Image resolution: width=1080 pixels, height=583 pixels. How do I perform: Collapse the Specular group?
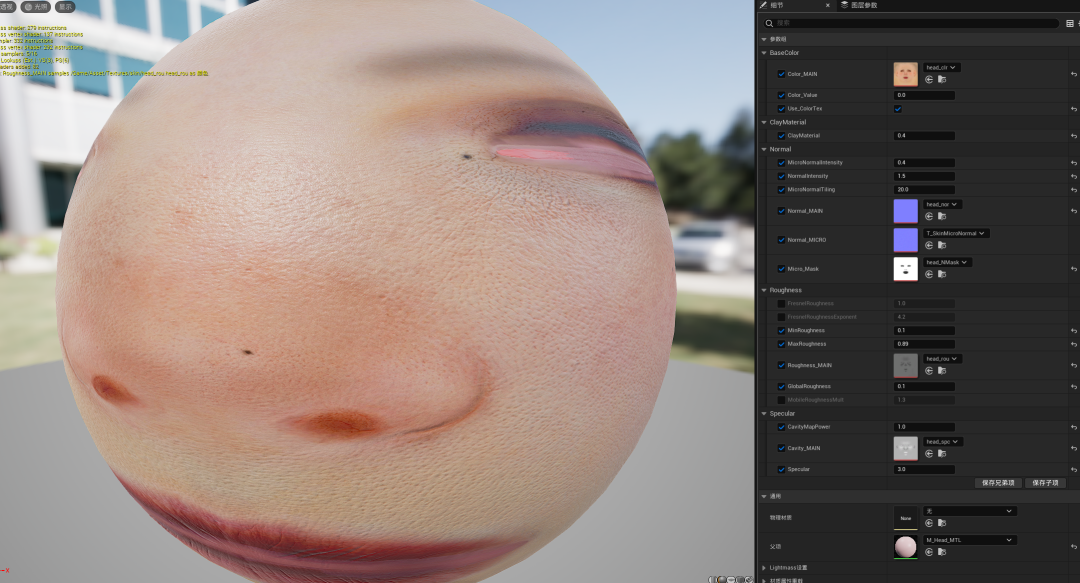point(764,413)
